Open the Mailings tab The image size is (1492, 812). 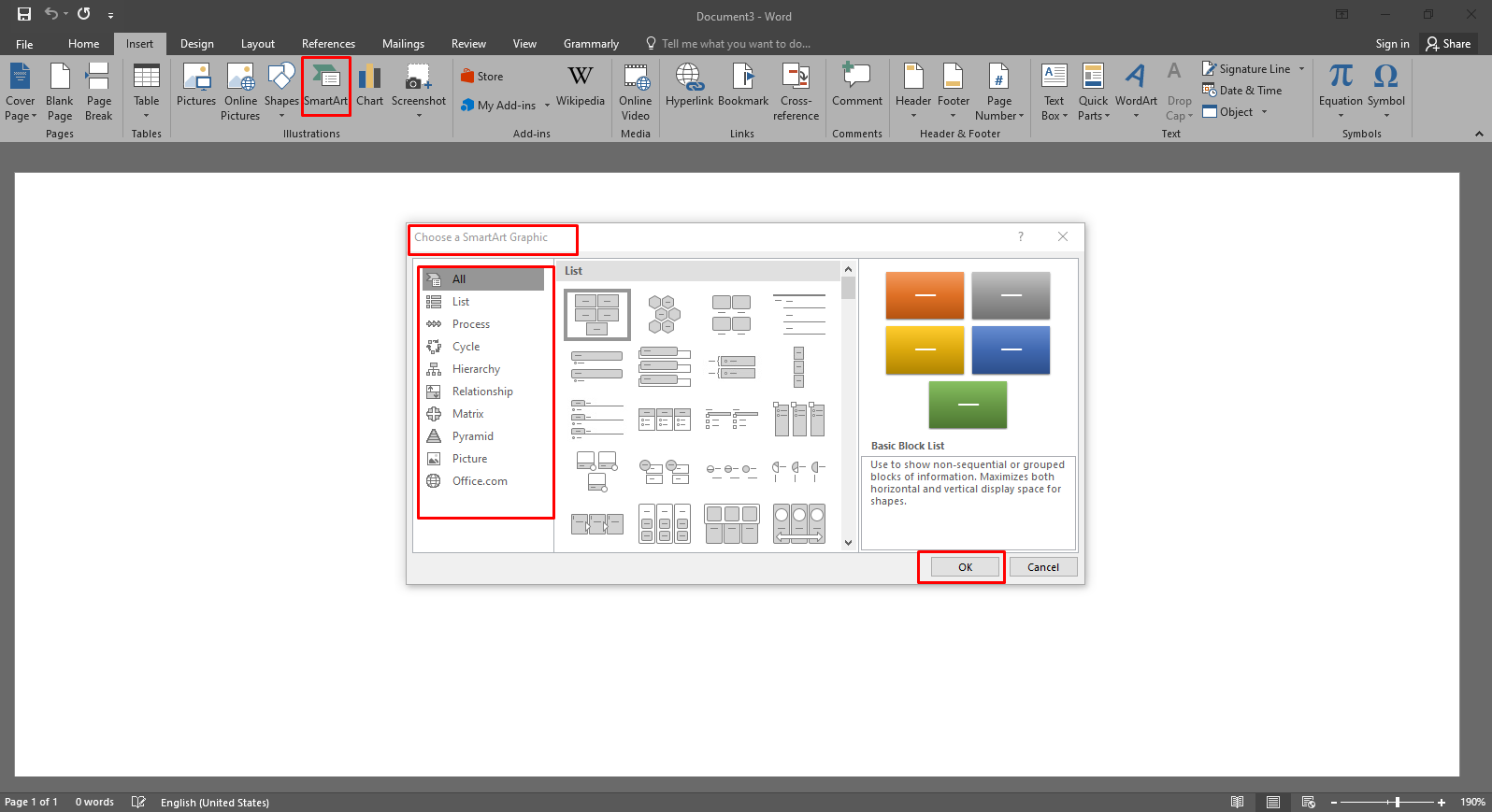point(403,44)
